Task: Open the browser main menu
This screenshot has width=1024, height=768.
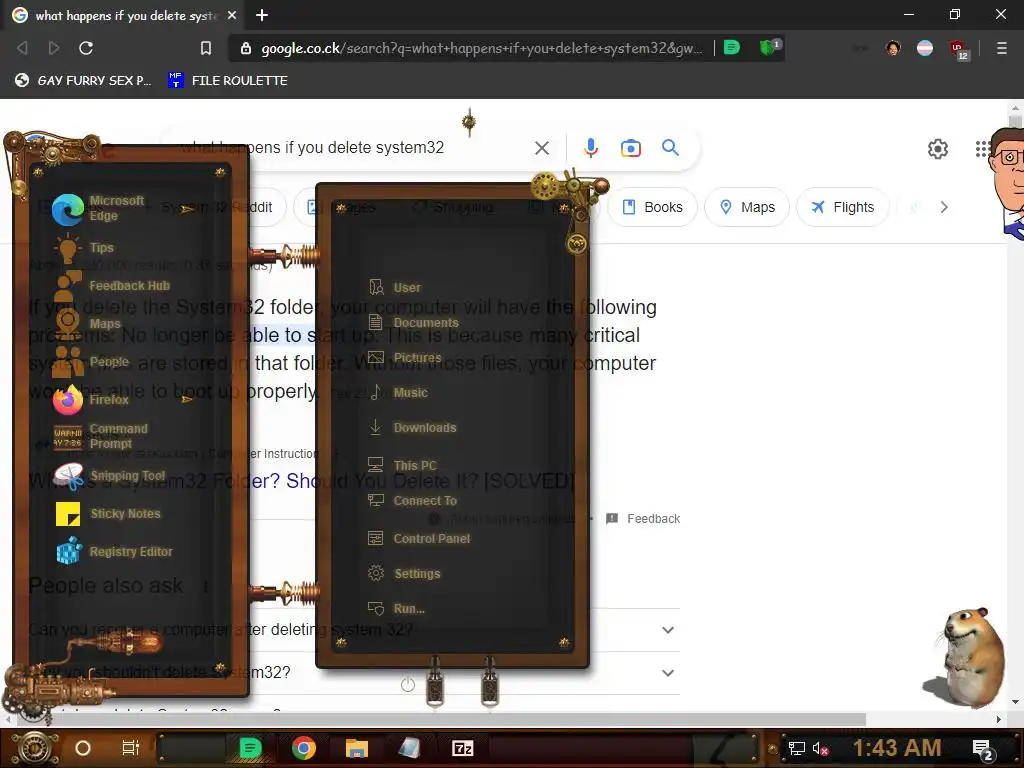Action: pos(1001,48)
